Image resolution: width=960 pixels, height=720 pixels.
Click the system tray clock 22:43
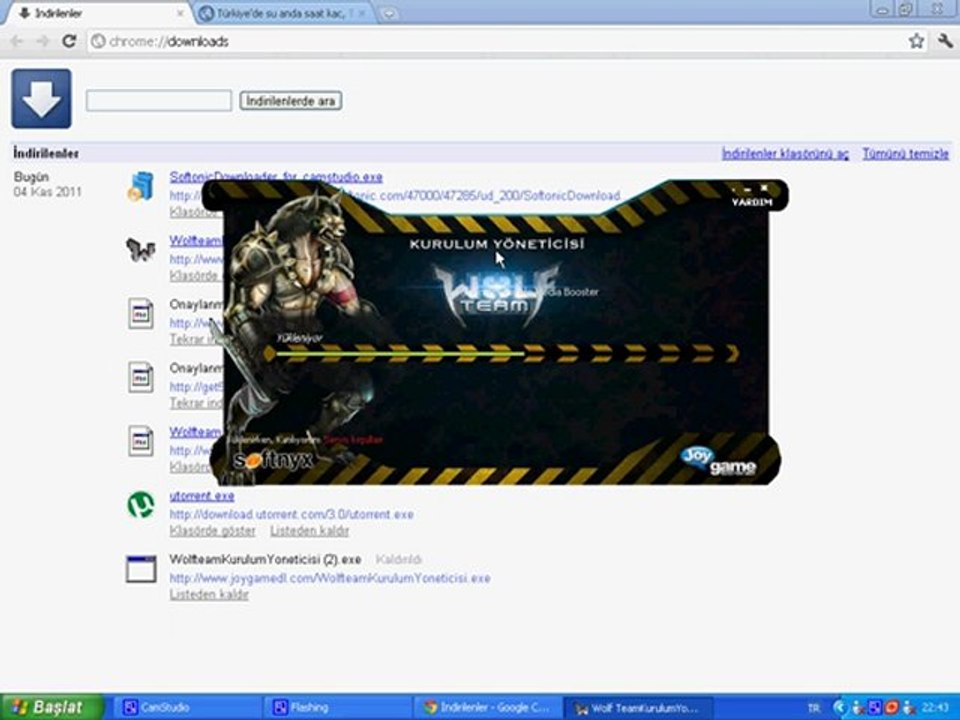click(936, 708)
